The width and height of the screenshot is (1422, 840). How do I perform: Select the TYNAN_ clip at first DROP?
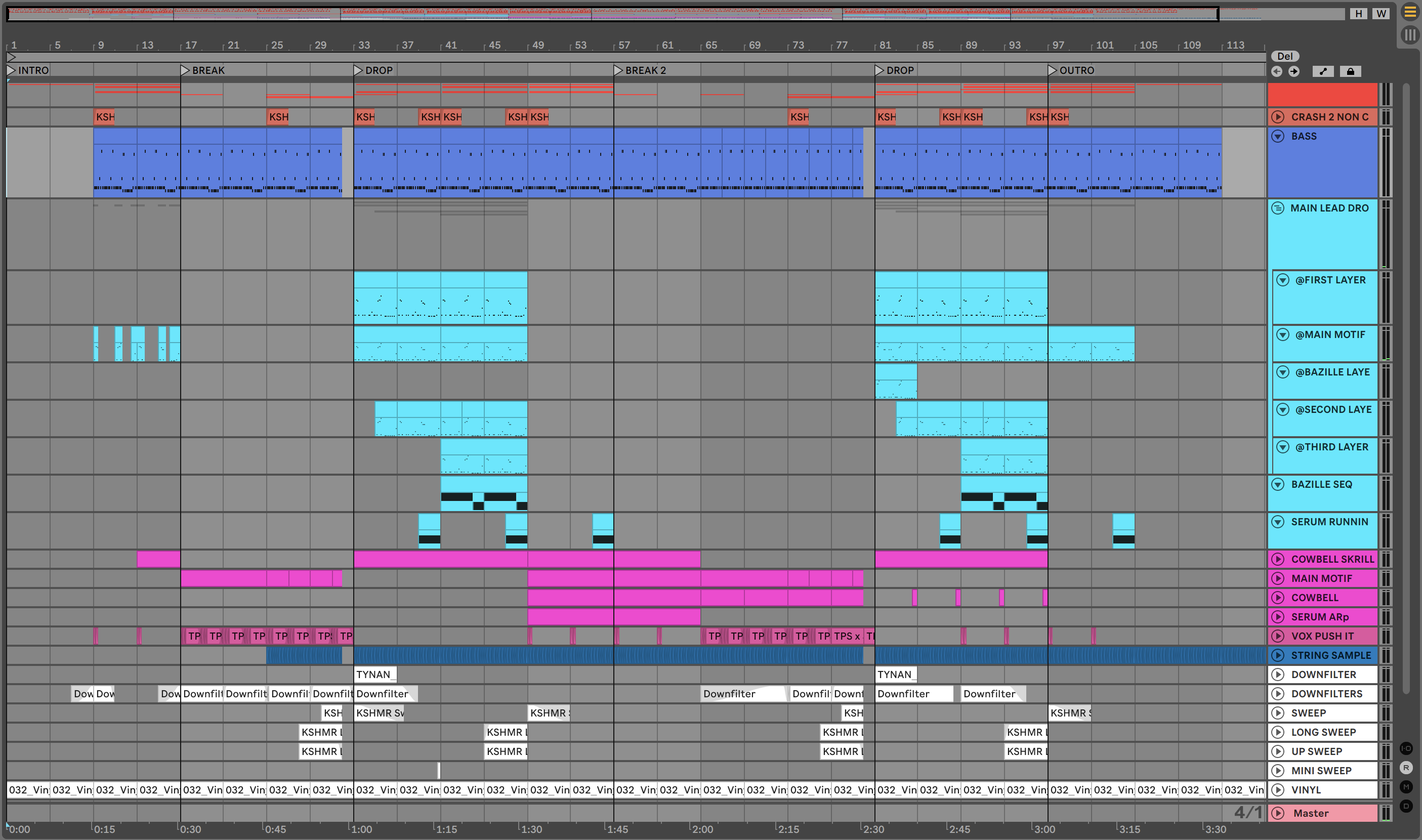coord(375,675)
